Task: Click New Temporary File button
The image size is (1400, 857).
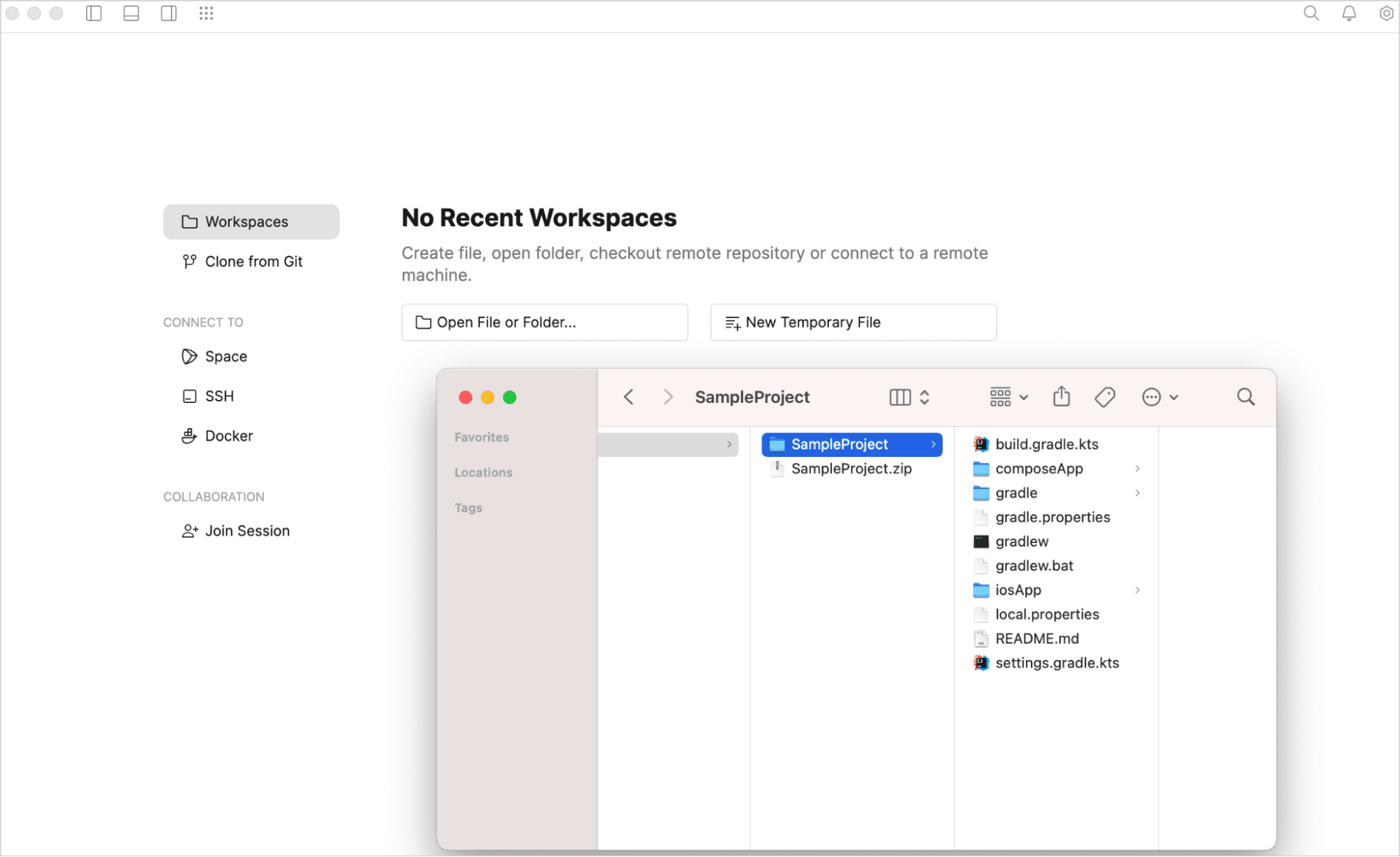Action: coord(853,322)
